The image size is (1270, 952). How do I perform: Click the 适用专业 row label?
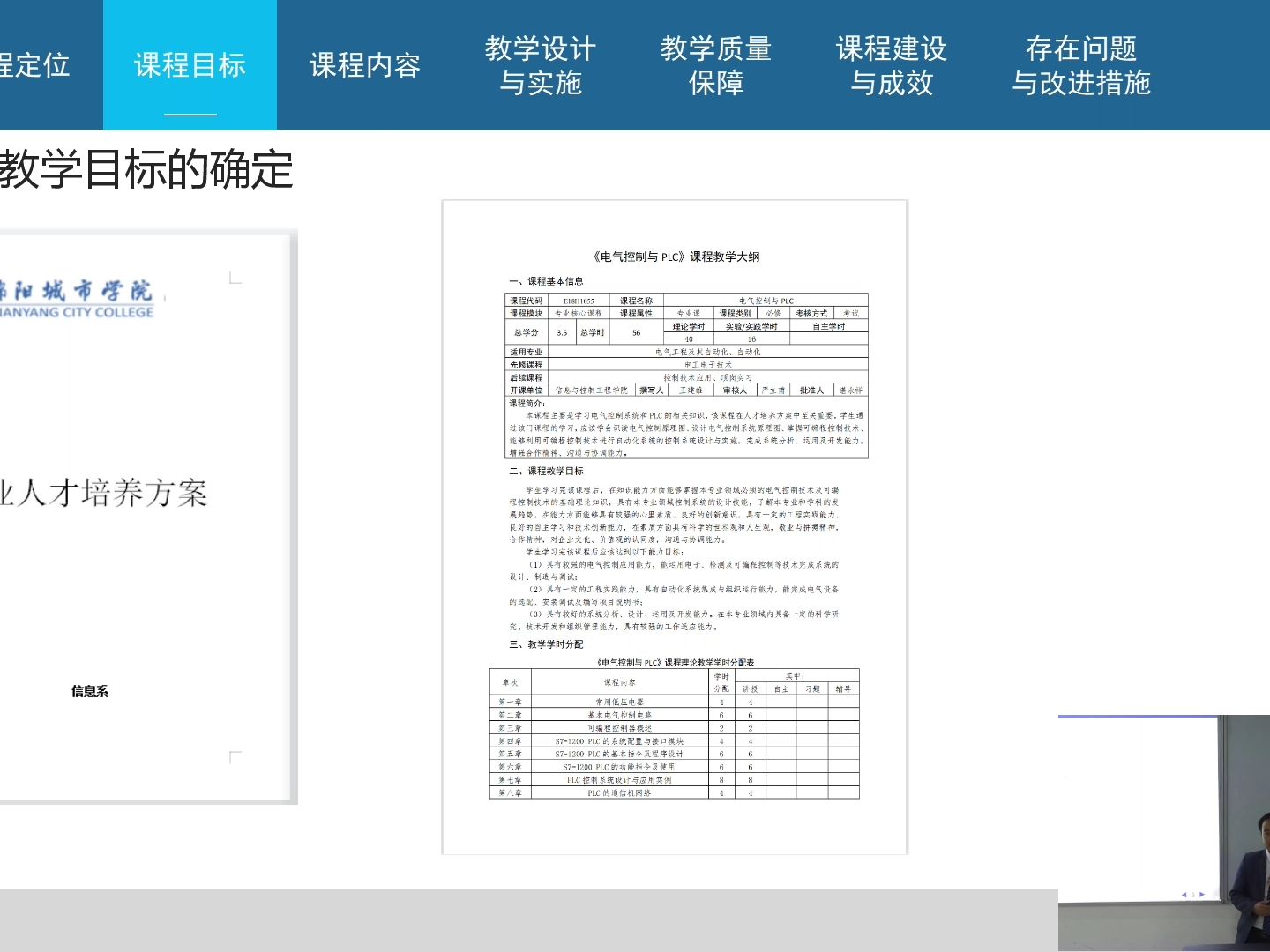[x=527, y=352]
